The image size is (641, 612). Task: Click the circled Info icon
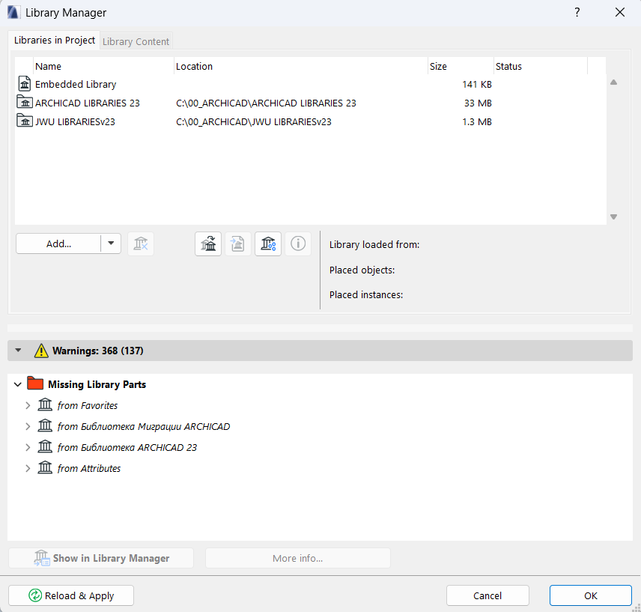(x=298, y=244)
